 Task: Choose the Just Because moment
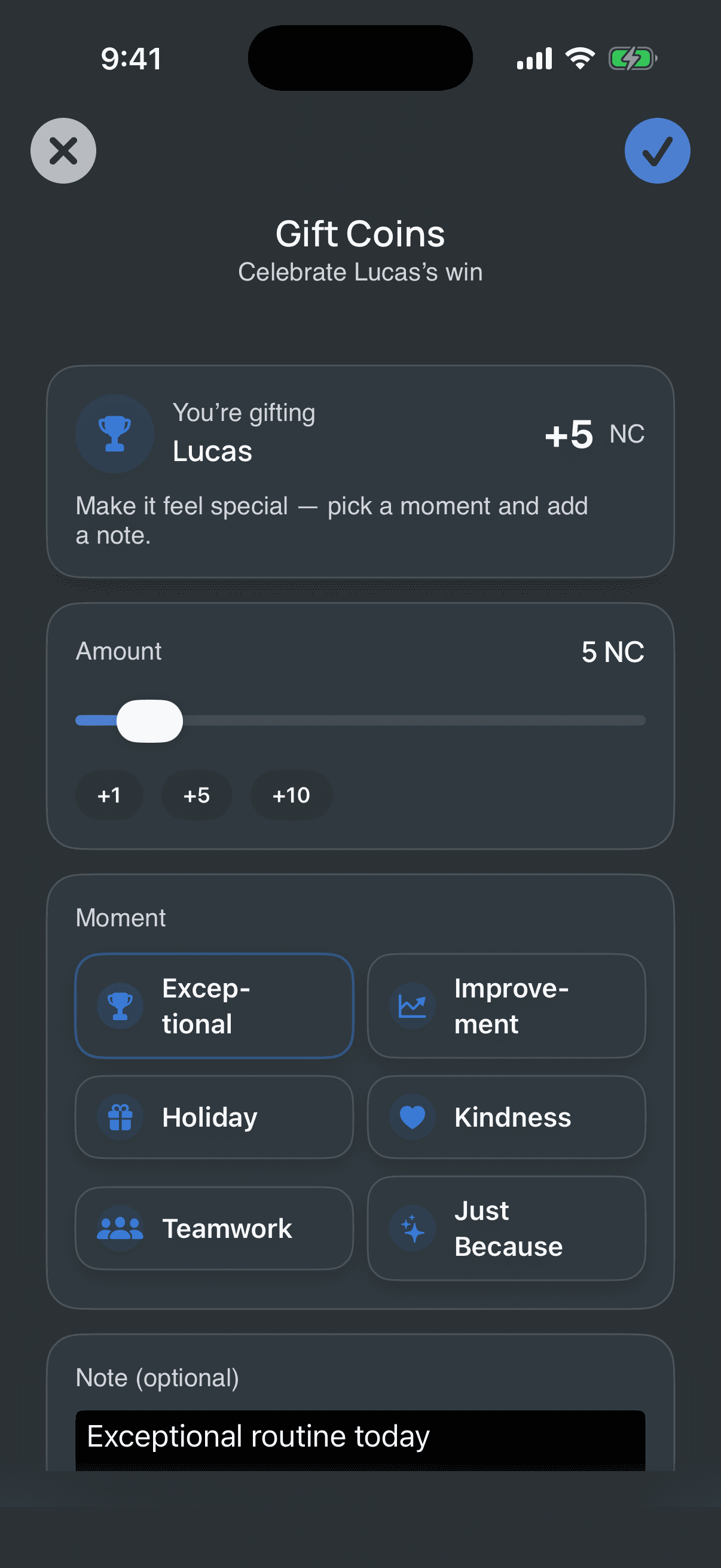click(508, 1228)
